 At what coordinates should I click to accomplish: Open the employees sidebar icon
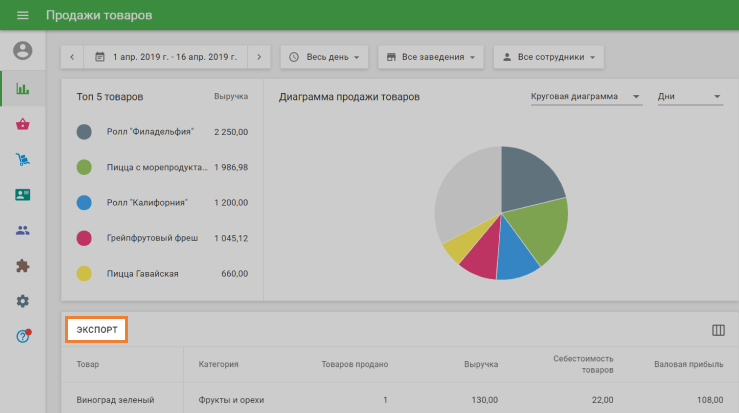(22, 230)
